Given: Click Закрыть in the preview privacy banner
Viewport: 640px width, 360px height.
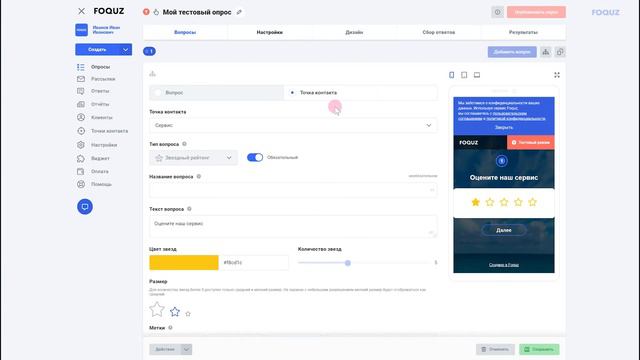Looking at the screenshot, I should tap(504, 127).
